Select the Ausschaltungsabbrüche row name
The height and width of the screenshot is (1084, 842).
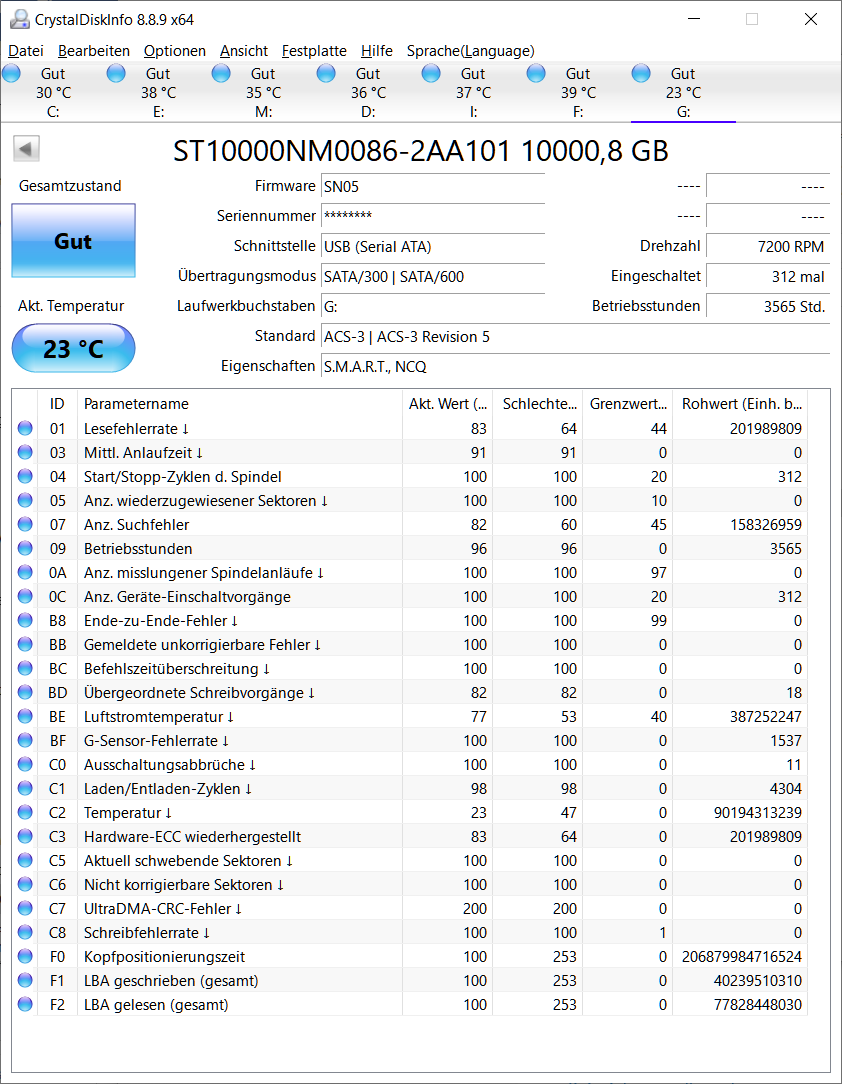click(170, 765)
